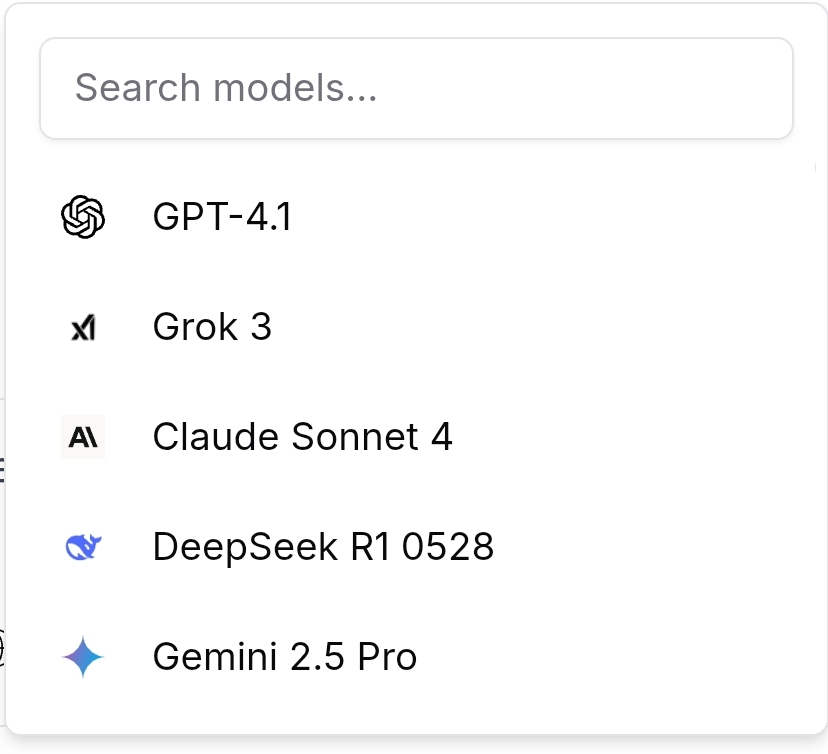Click the "Sonnet" word in the Claude entry

(355, 437)
